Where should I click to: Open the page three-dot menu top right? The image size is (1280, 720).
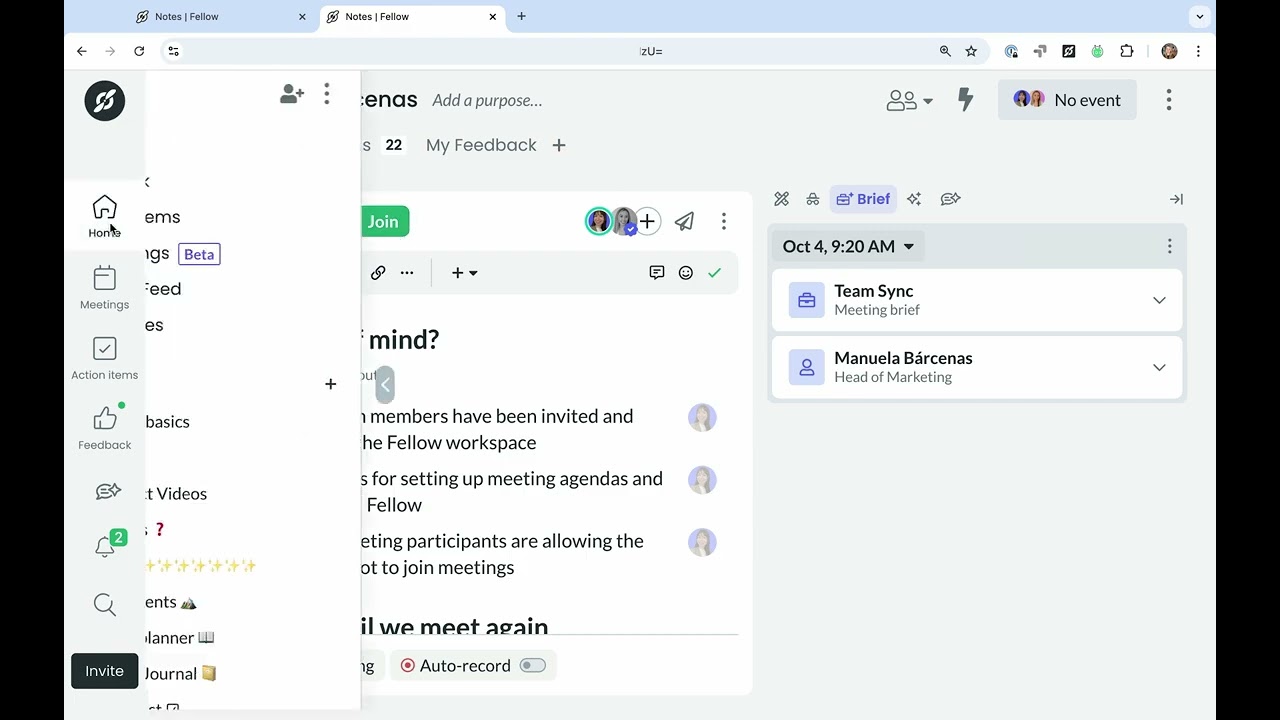(x=1169, y=100)
